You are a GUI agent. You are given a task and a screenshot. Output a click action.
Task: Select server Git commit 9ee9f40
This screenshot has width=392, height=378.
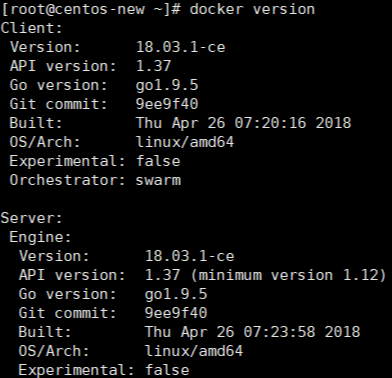[176, 313]
